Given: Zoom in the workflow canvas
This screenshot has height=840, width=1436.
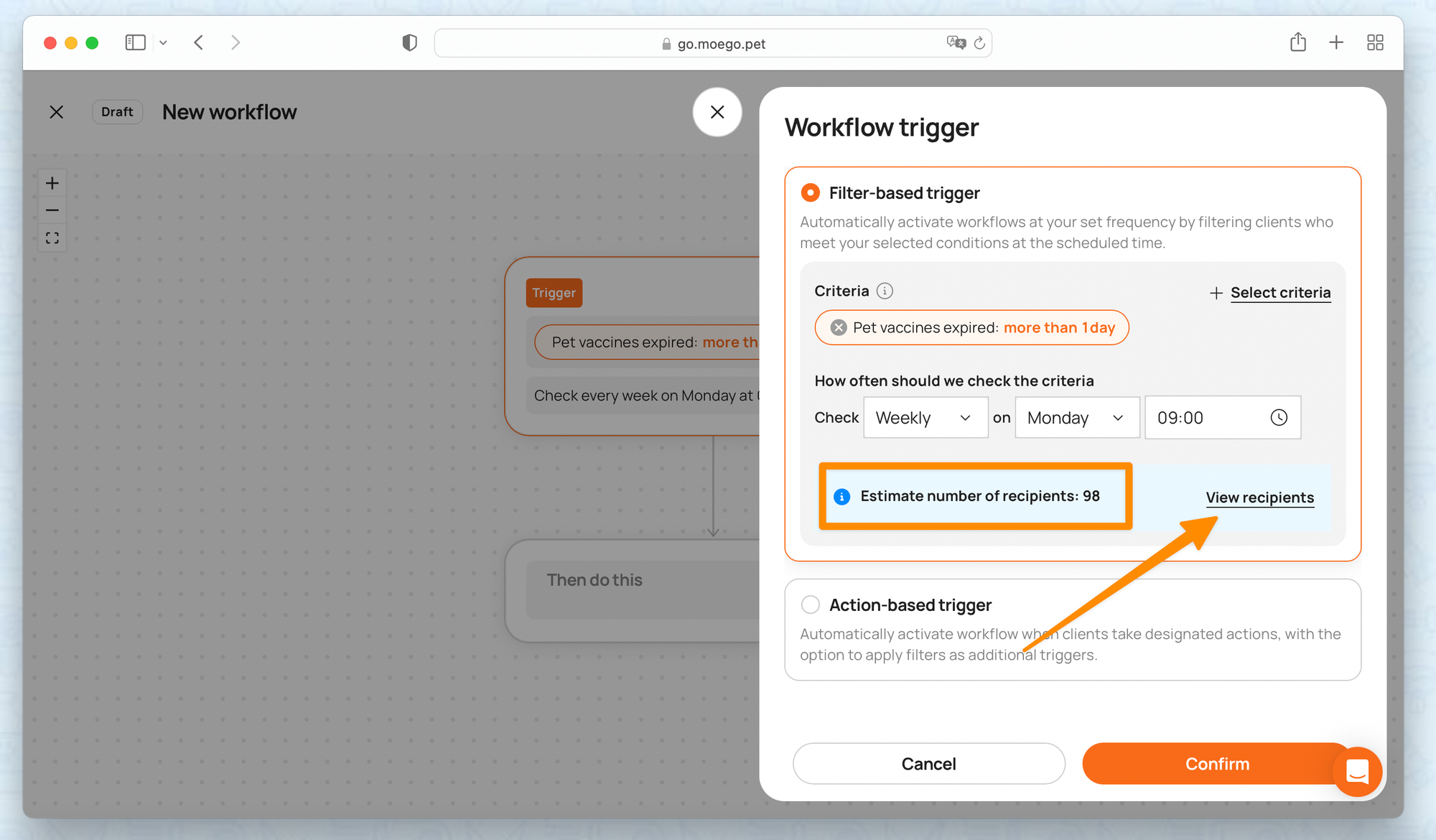Looking at the screenshot, I should click(52, 183).
